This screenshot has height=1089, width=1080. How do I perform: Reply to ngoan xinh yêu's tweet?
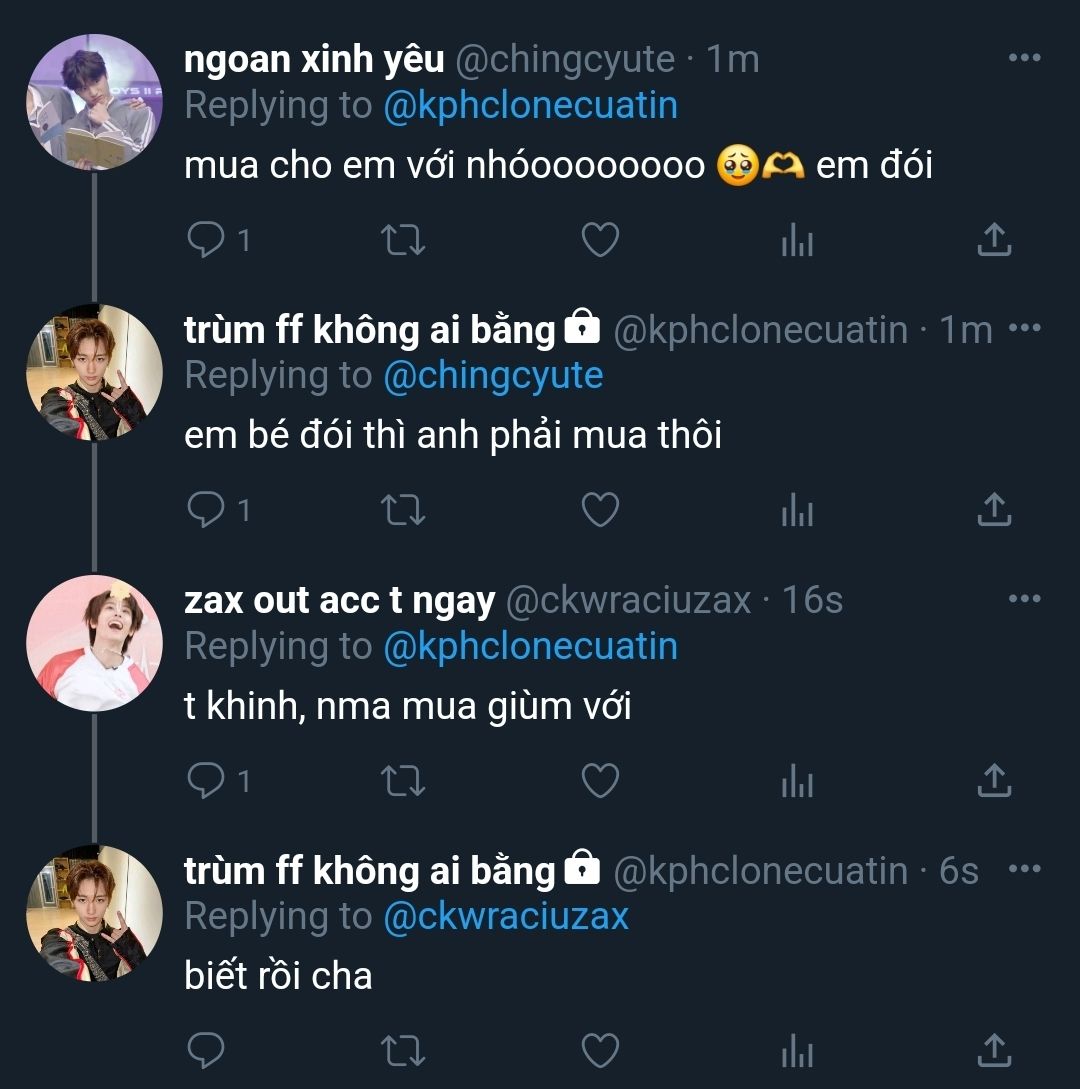(207, 240)
